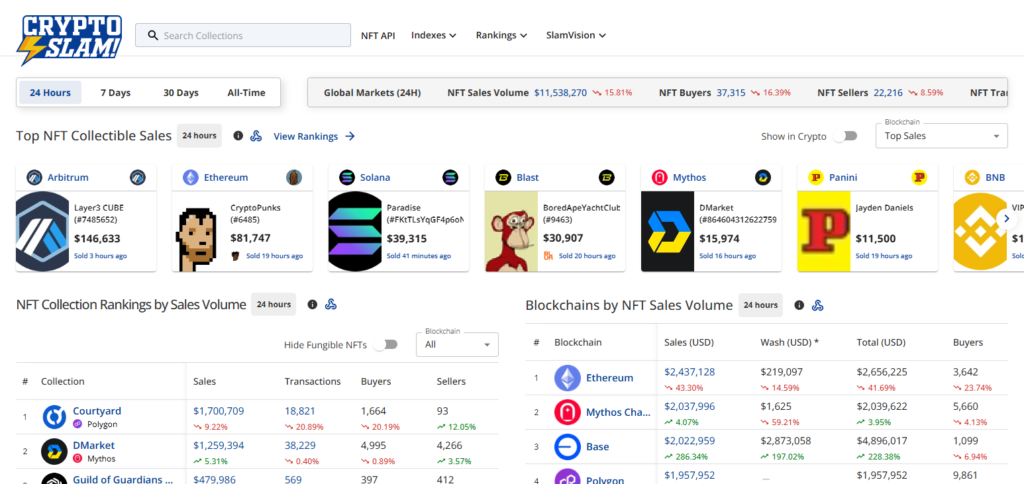The image size is (1024, 484).
Task: Open info icon beside Top NFT Collectible Sales
Action: point(238,136)
